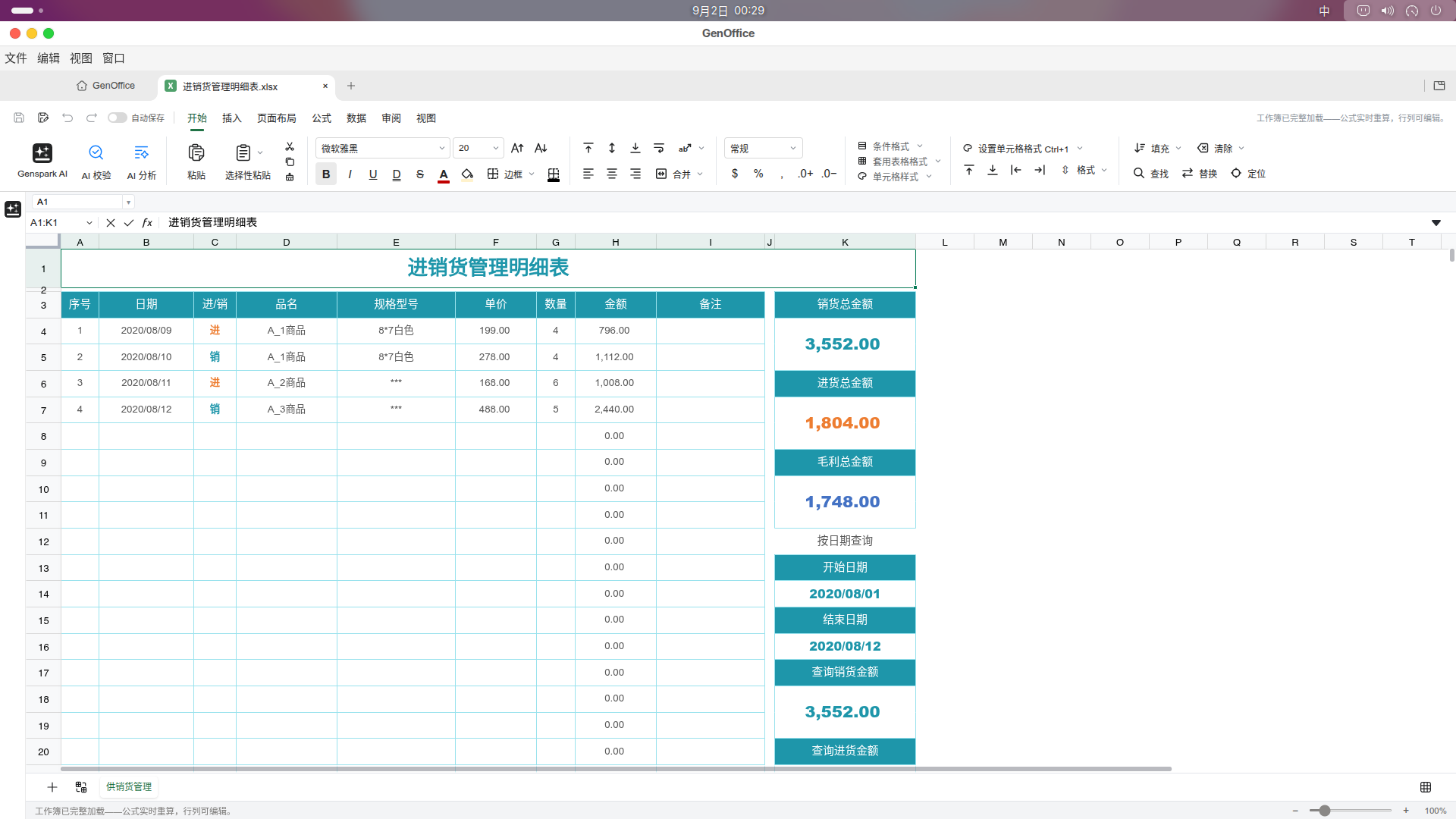Viewport: 1456px width, 819px height.
Task: Run the AI 校验 check tool
Action: click(96, 161)
